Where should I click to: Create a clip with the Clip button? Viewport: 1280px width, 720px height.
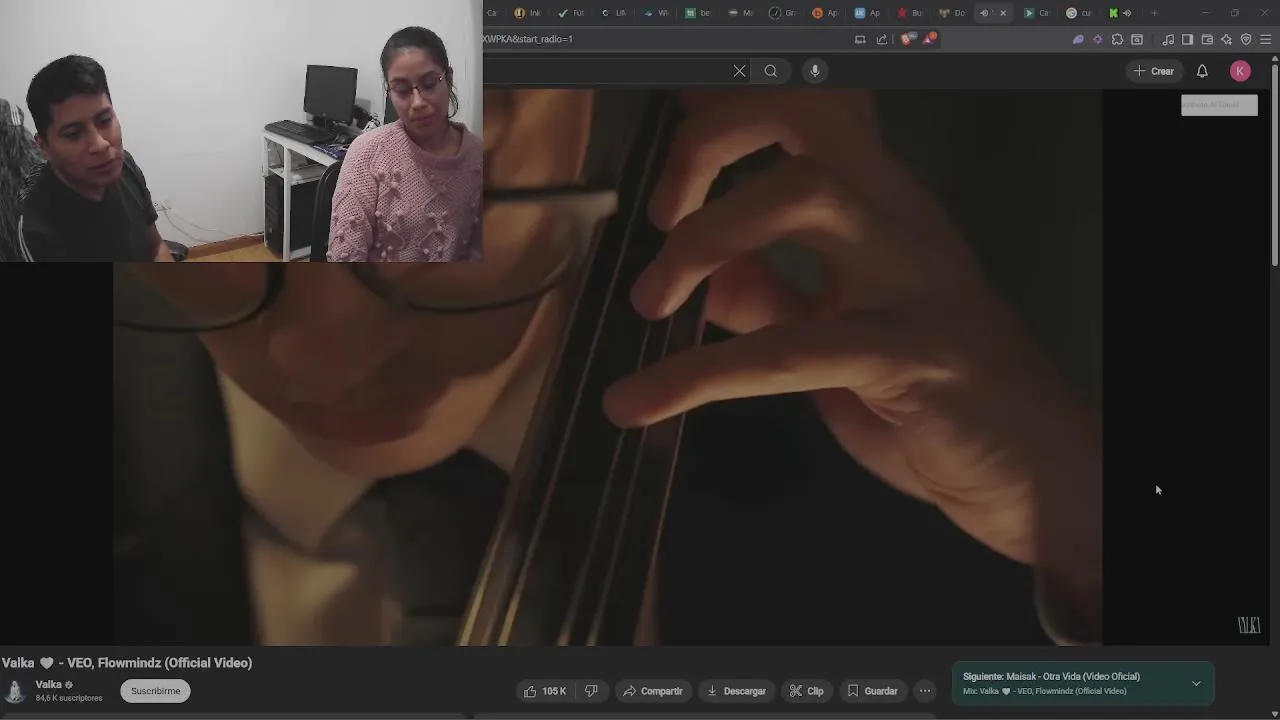[806, 691]
